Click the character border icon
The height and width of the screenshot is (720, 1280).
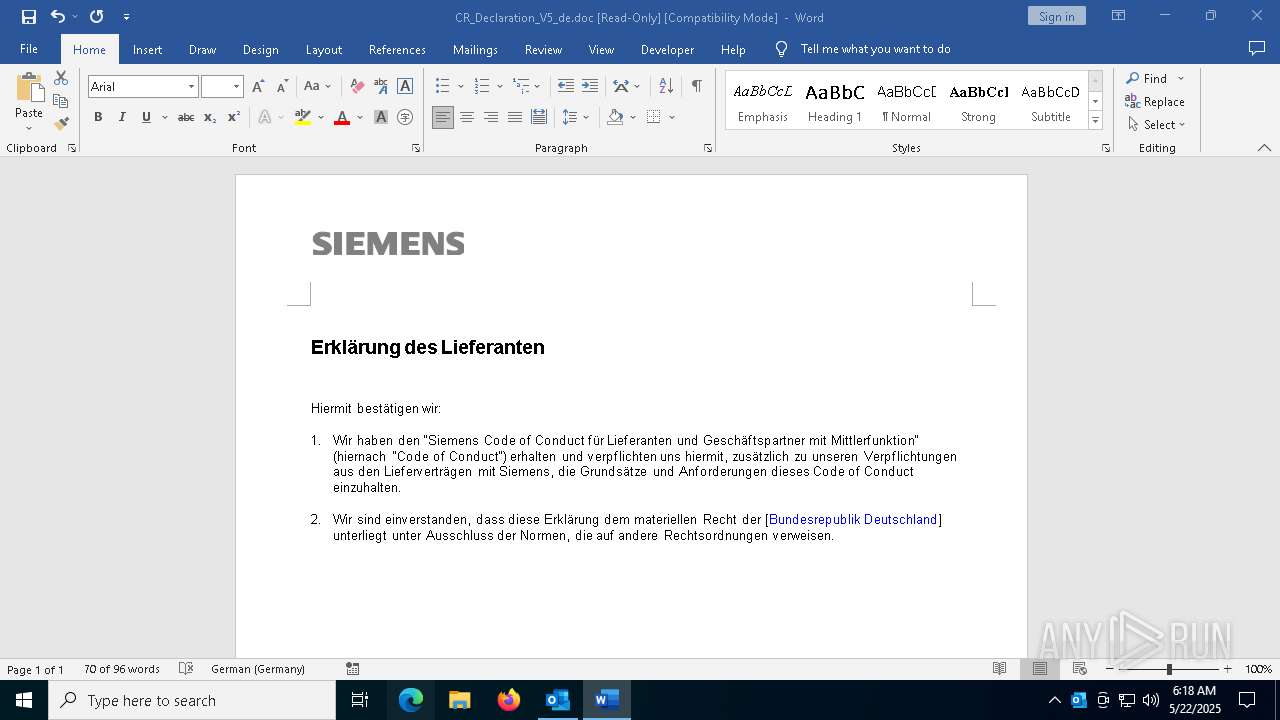coord(405,87)
